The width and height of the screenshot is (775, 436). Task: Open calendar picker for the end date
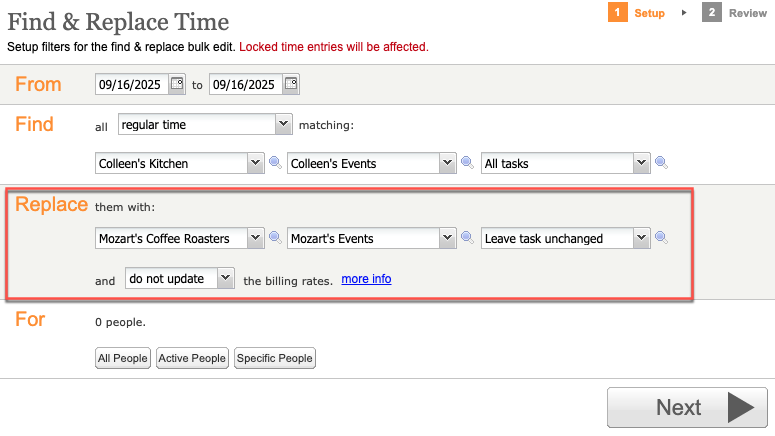291,84
